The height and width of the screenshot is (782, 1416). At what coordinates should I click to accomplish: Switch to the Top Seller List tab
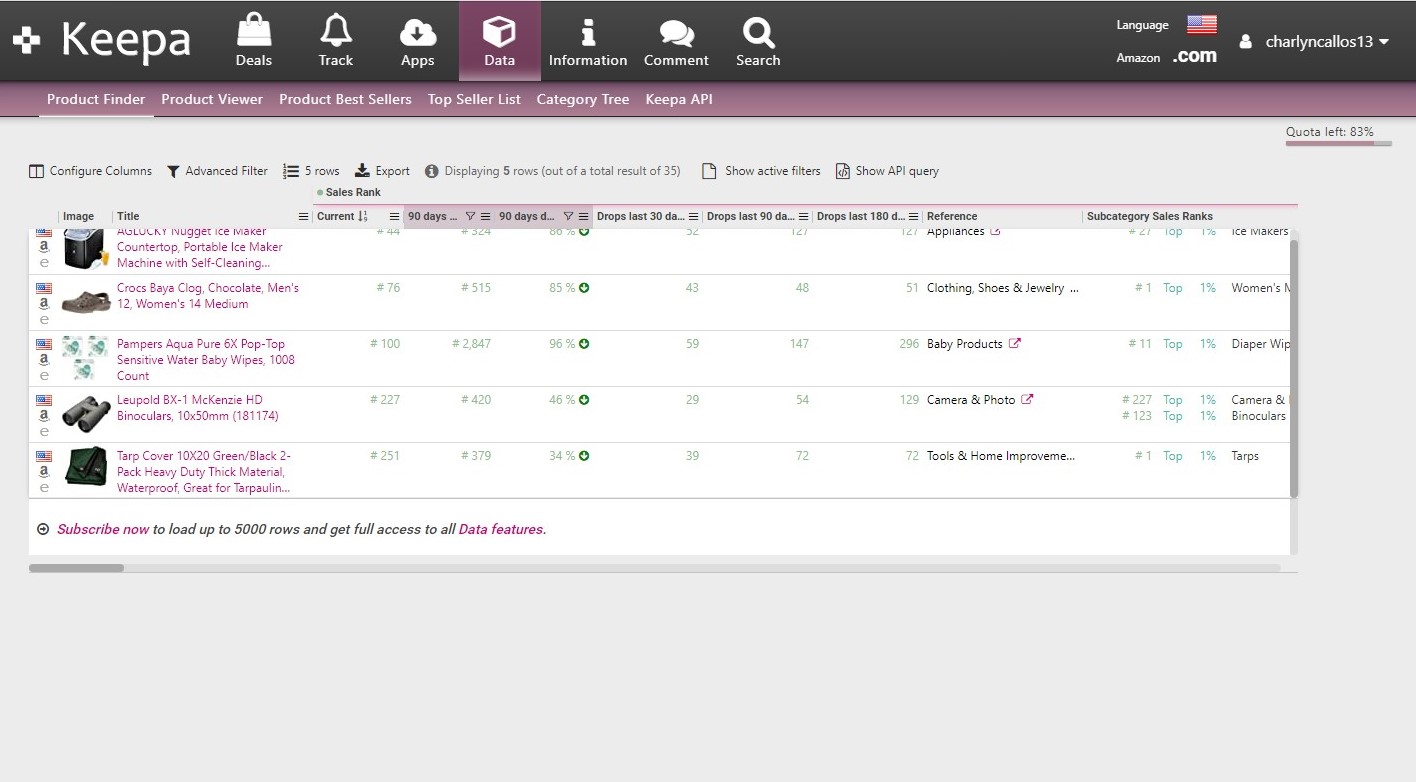point(474,99)
